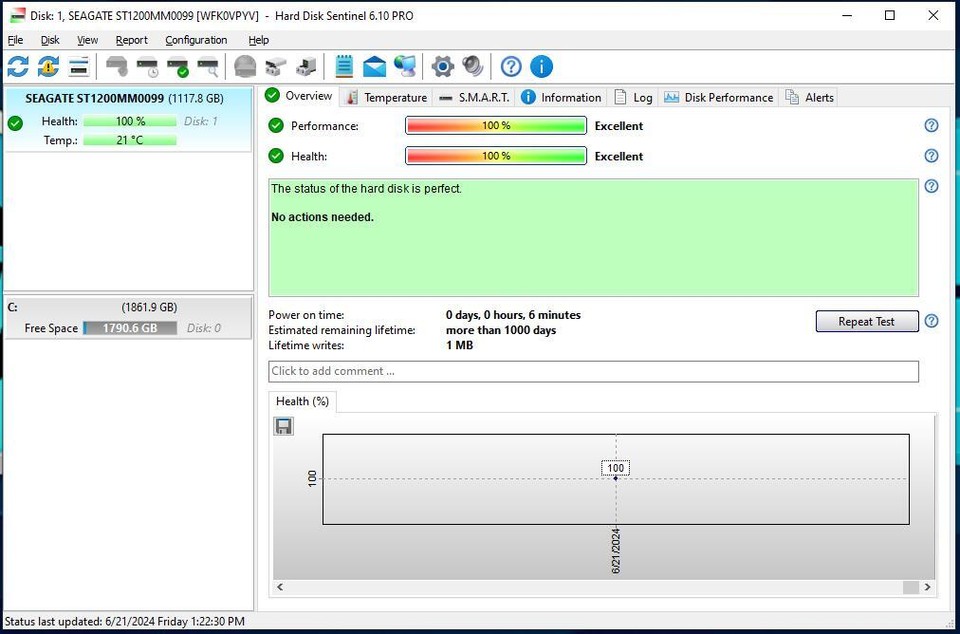Viewport: 960px width, 634px height.
Task: Click the disk with green checkmark icon
Action: [178, 67]
